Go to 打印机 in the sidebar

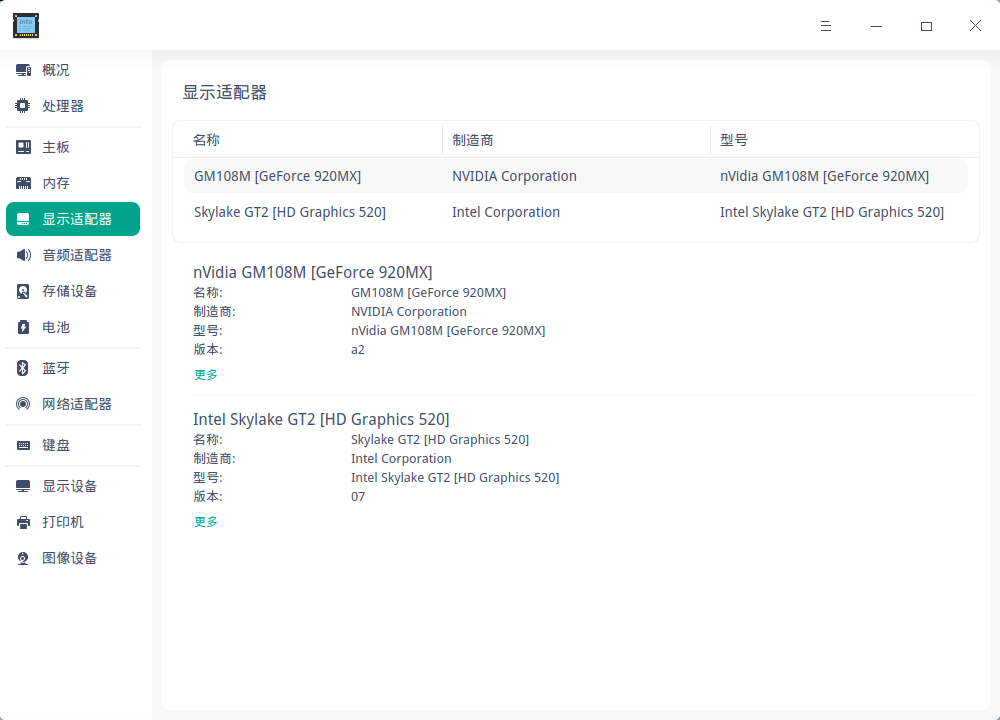(x=63, y=522)
